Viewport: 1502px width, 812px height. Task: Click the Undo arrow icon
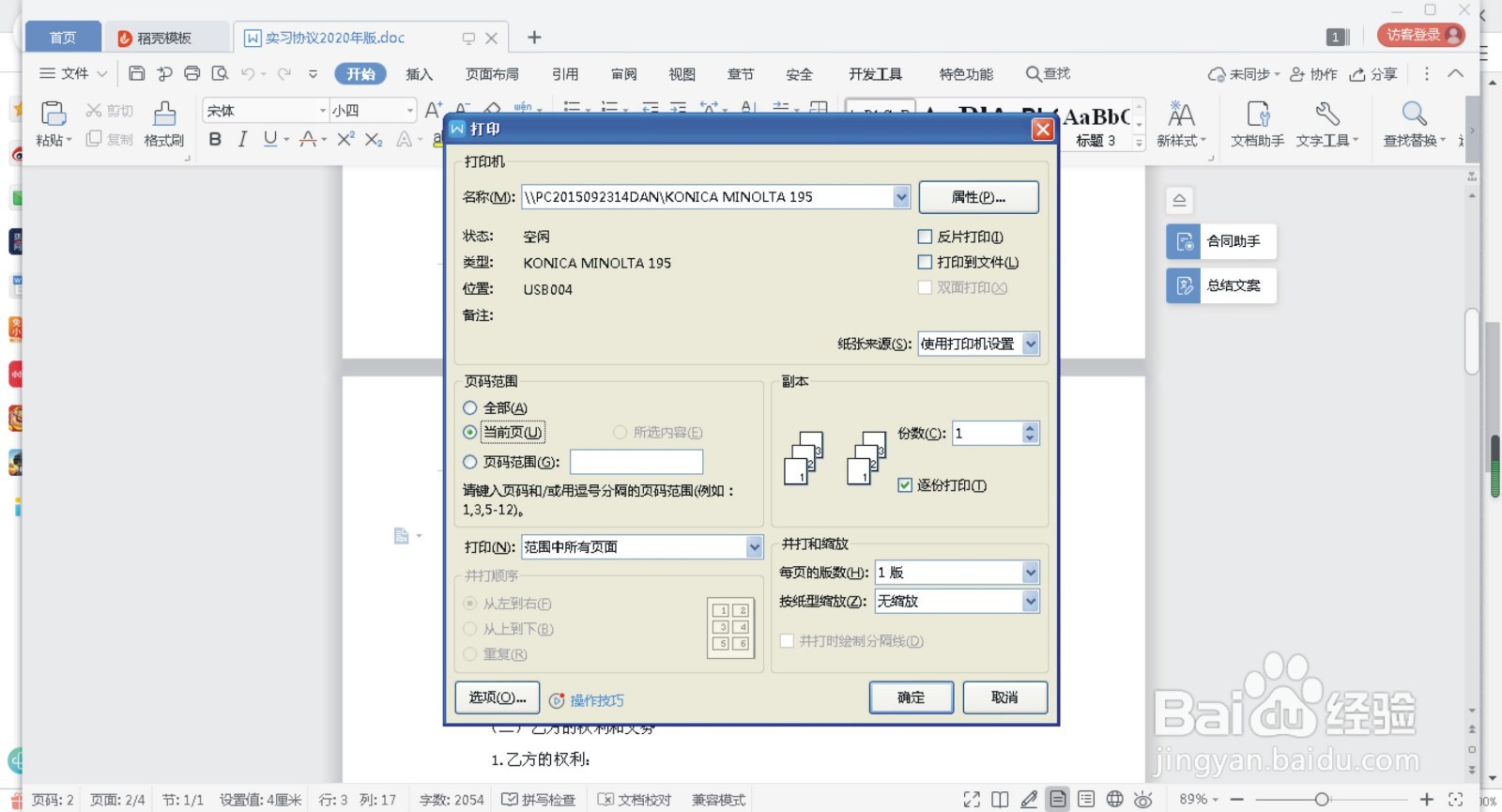(x=248, y=73)
